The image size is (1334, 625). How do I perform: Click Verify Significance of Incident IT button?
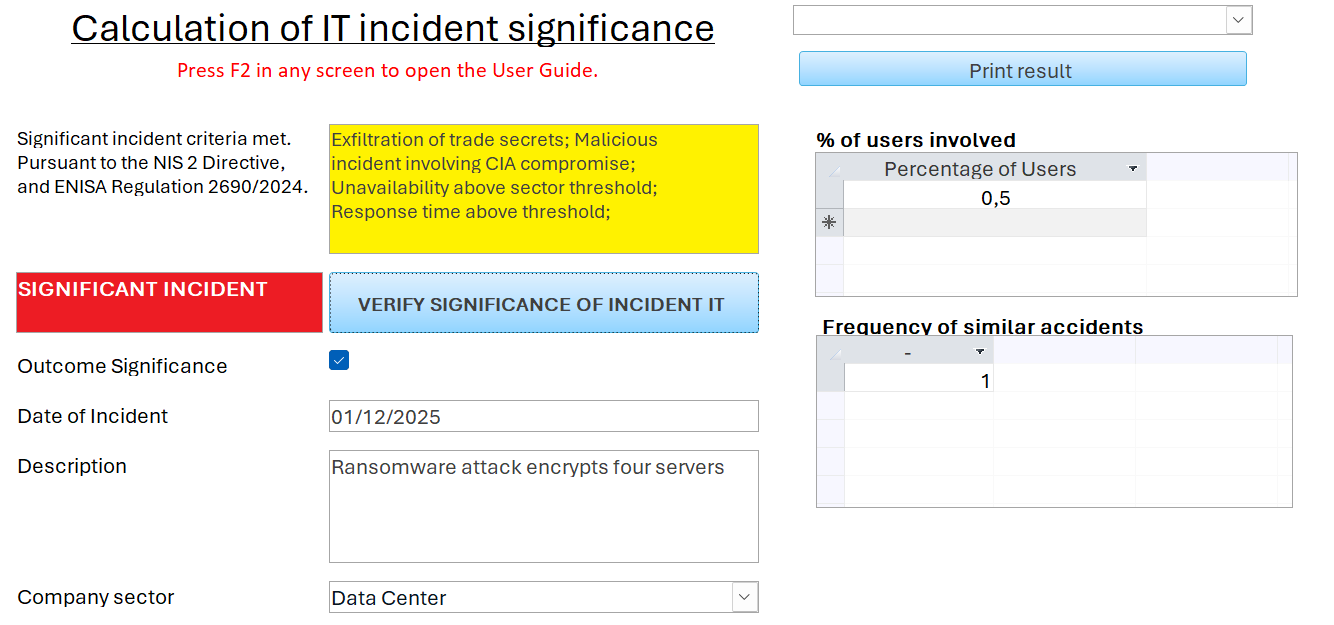click(x=543, y=303)
